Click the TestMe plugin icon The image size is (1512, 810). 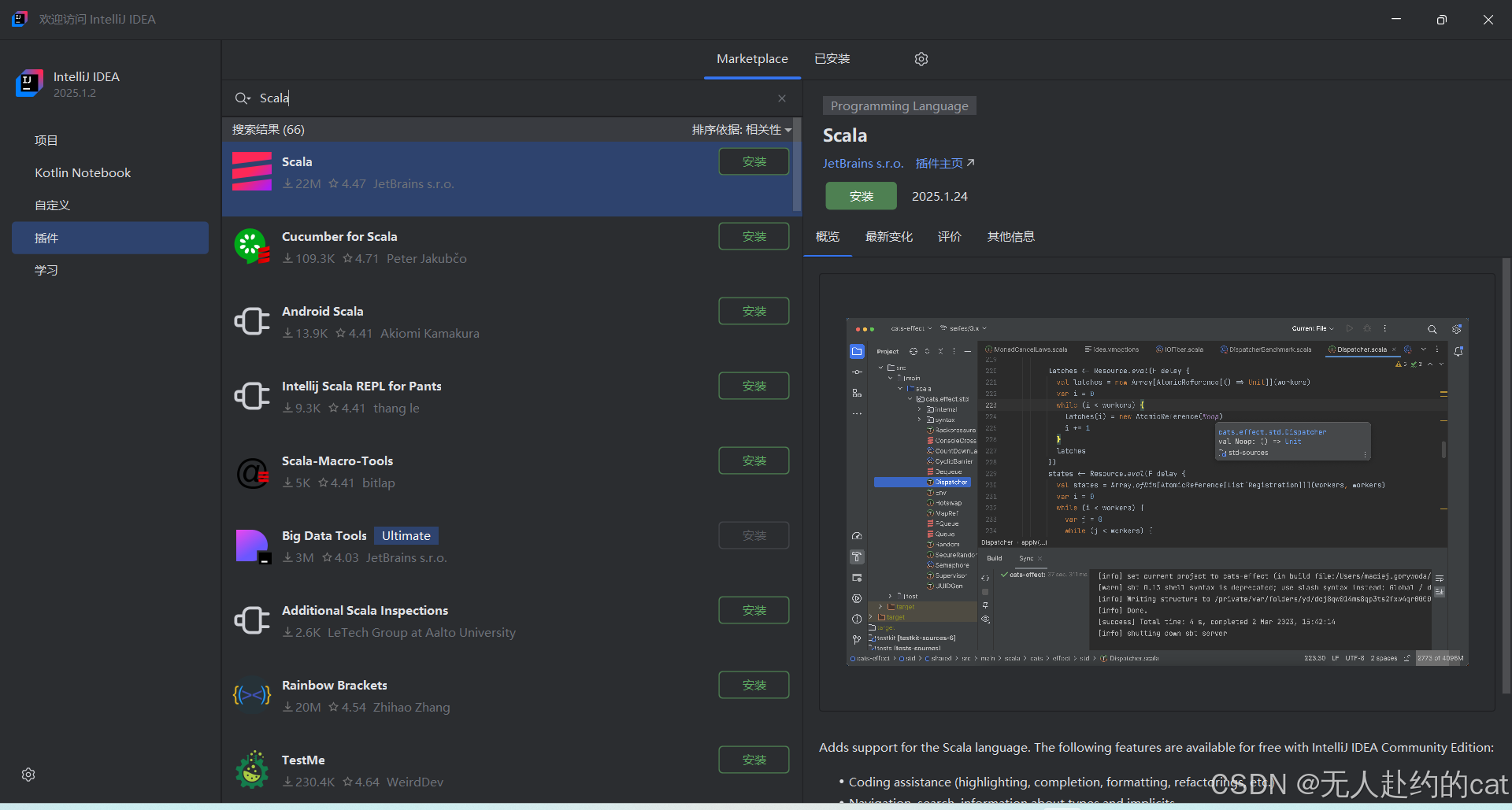coord(252,770)
